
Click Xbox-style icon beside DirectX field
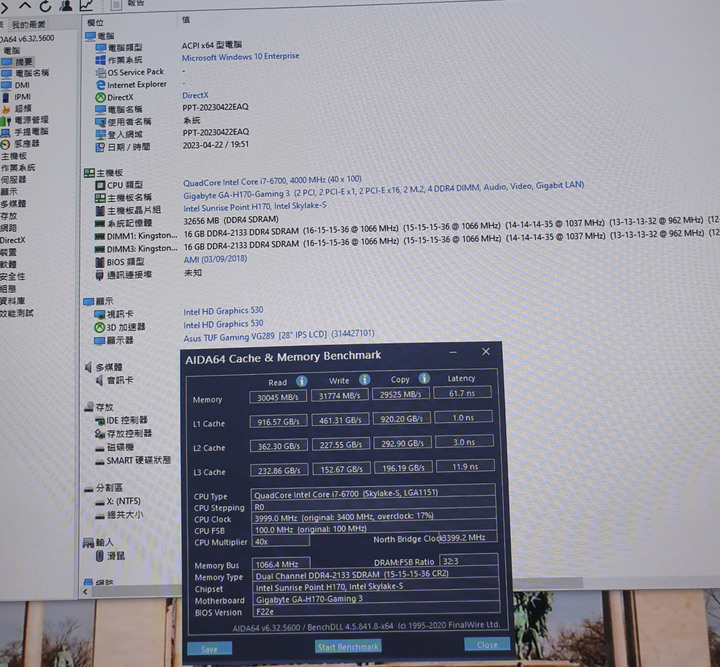101,97
